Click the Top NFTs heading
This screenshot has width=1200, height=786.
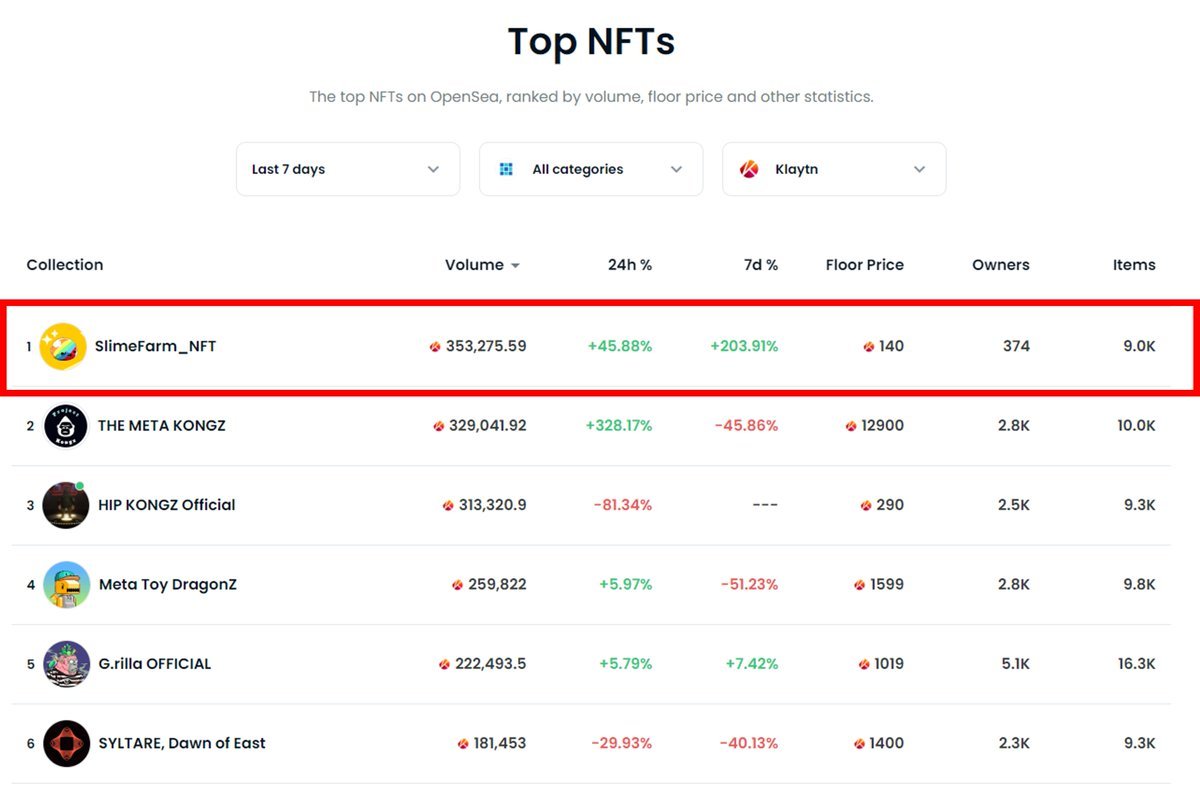(591, 42)
